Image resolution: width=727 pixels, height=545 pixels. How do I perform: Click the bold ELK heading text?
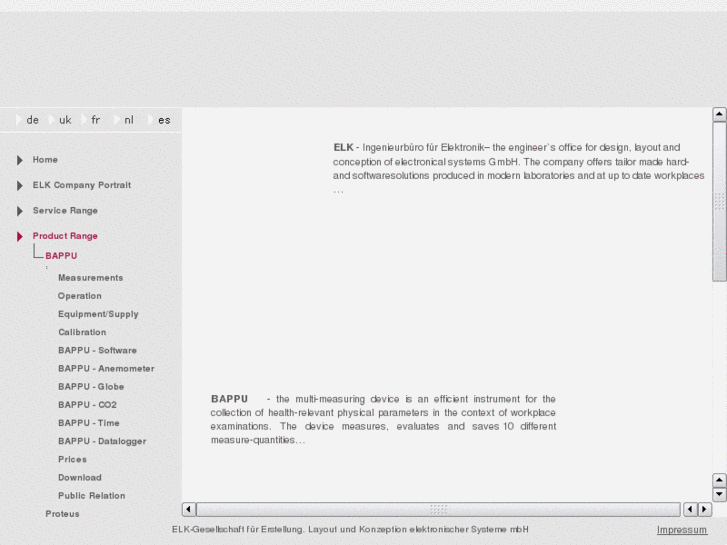pos(343,147)
